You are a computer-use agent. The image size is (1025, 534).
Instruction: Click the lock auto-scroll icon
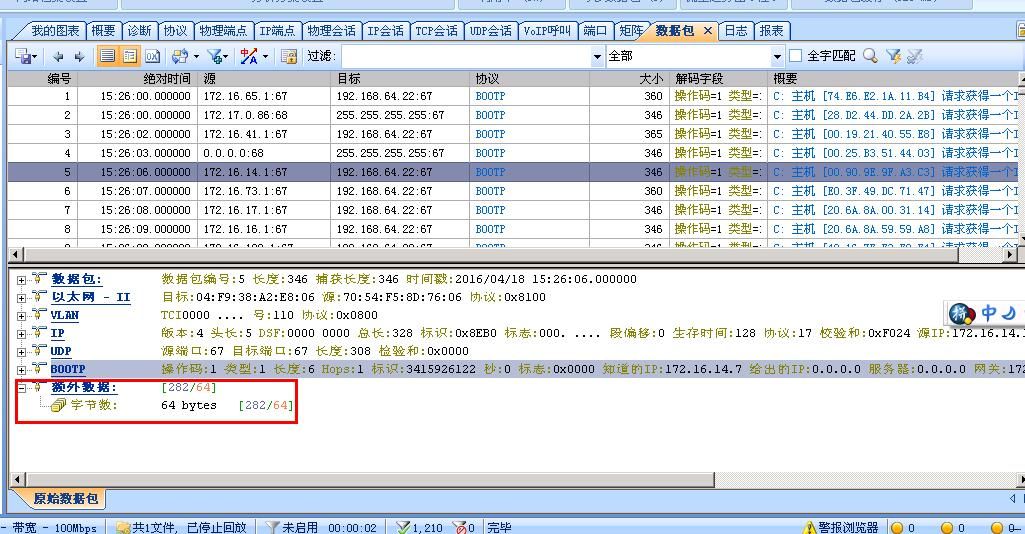click(x=289, y=56)
